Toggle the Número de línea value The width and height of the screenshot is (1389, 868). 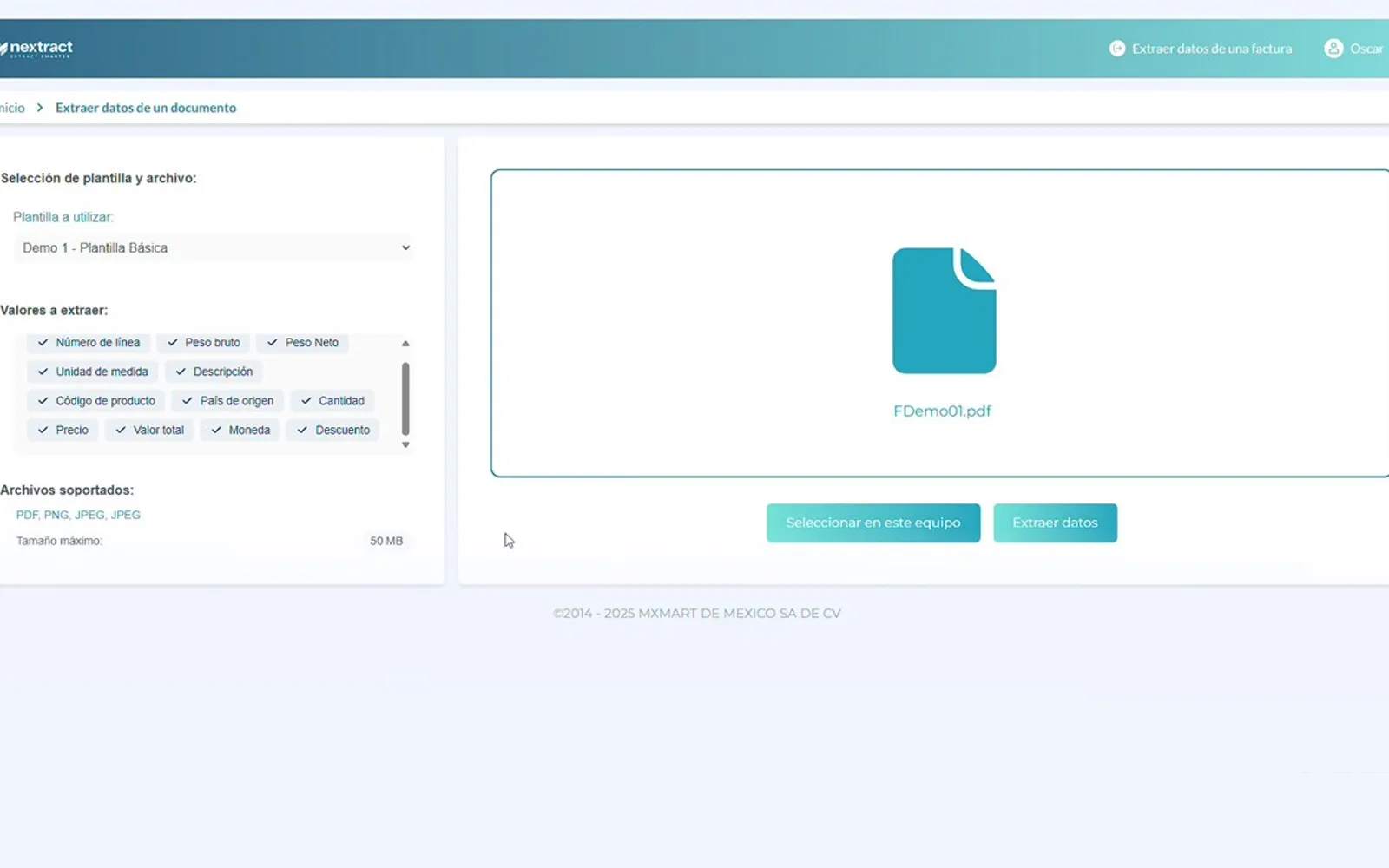tap(89, 343)
